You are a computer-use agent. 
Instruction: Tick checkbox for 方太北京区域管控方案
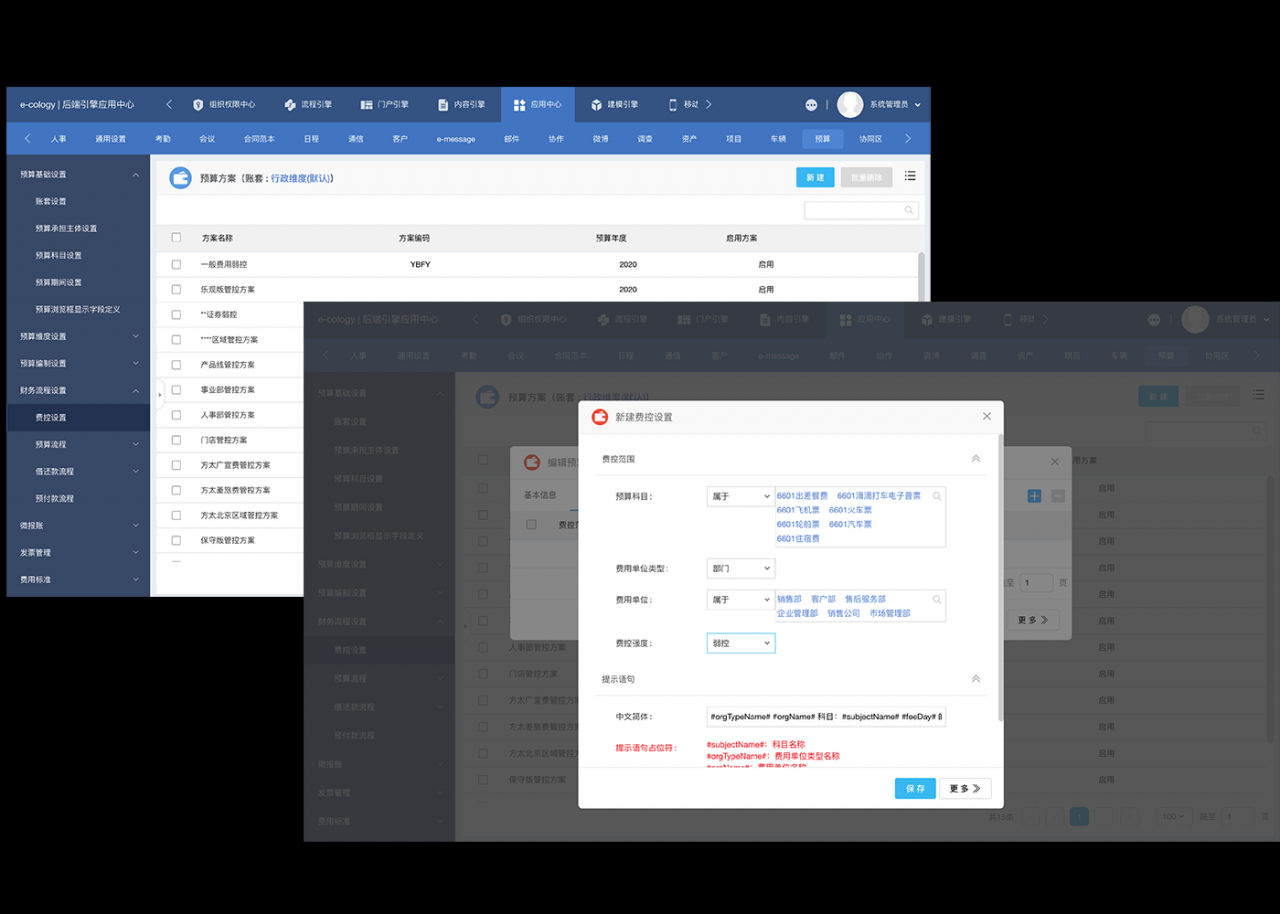tap(176, 515)
